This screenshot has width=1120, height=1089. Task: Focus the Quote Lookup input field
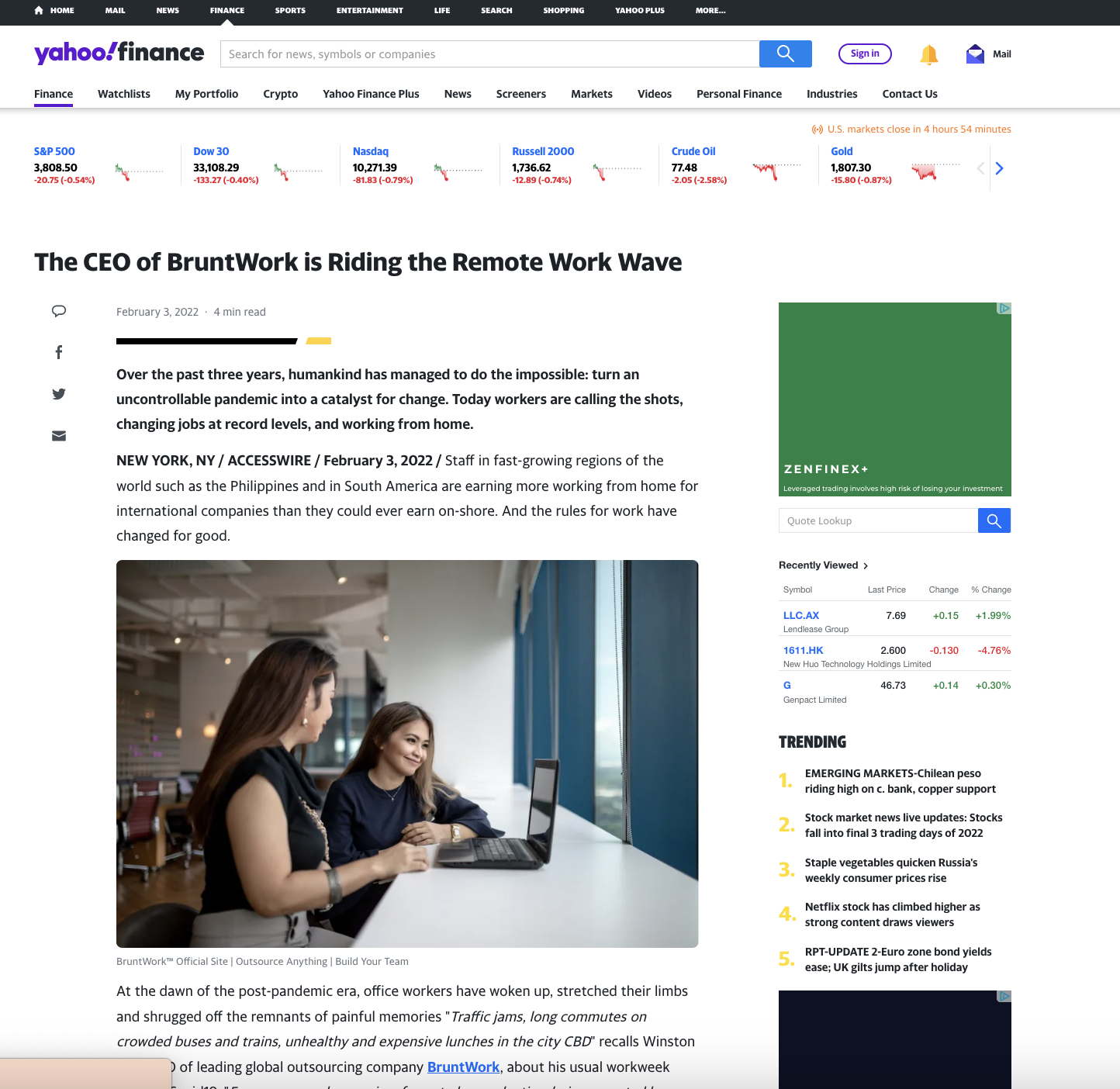pyautogui.click(x=878, y=521)
